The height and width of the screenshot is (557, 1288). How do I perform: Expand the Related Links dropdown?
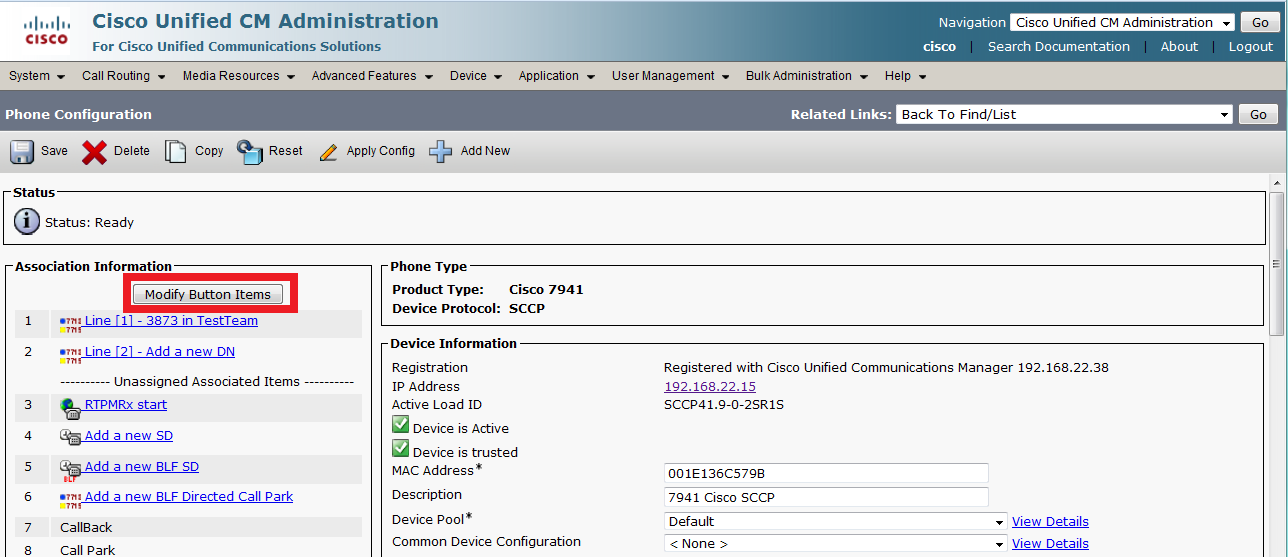(1064, 114)
